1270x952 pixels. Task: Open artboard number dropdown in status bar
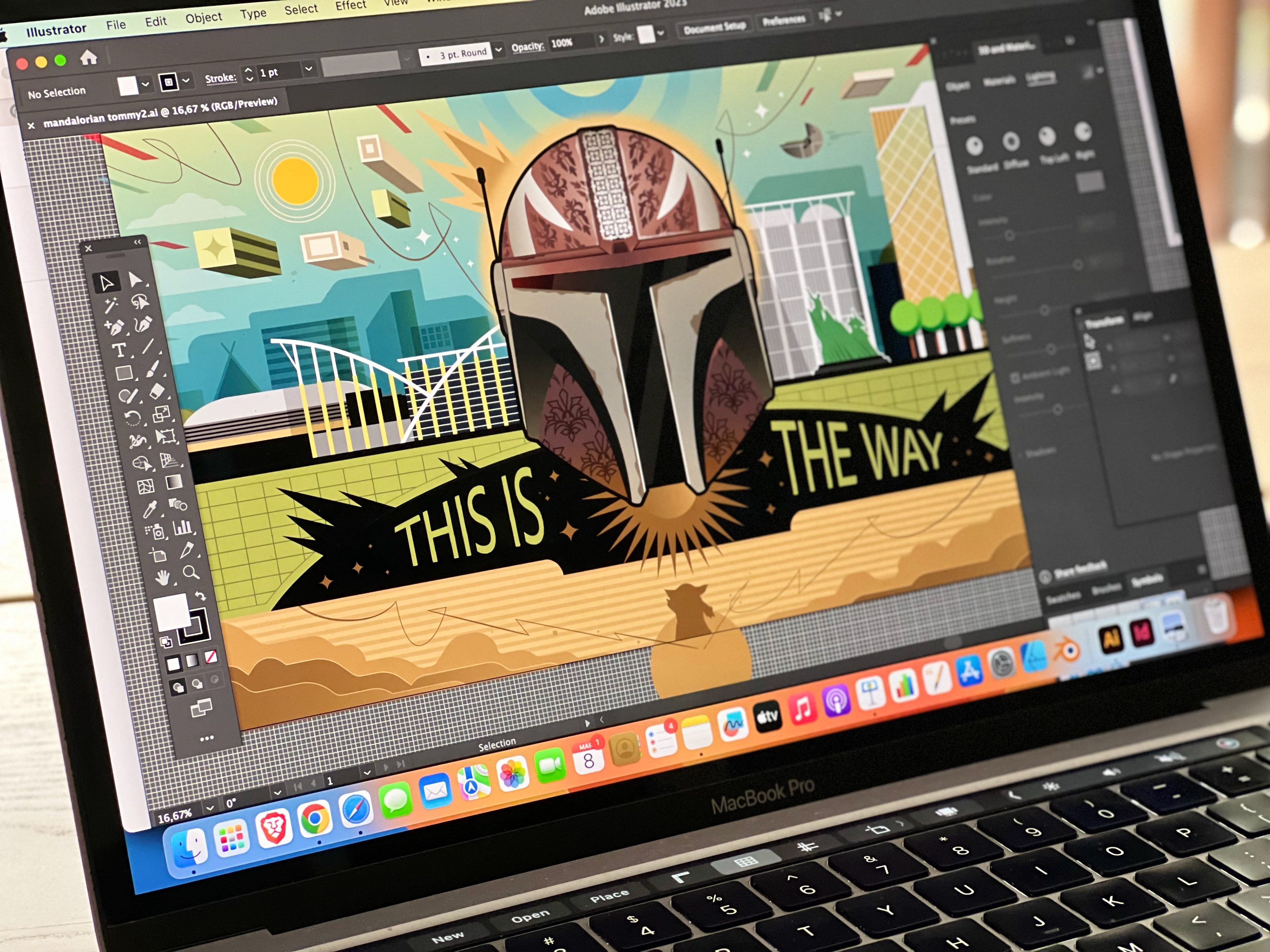[x=367, y=773]
